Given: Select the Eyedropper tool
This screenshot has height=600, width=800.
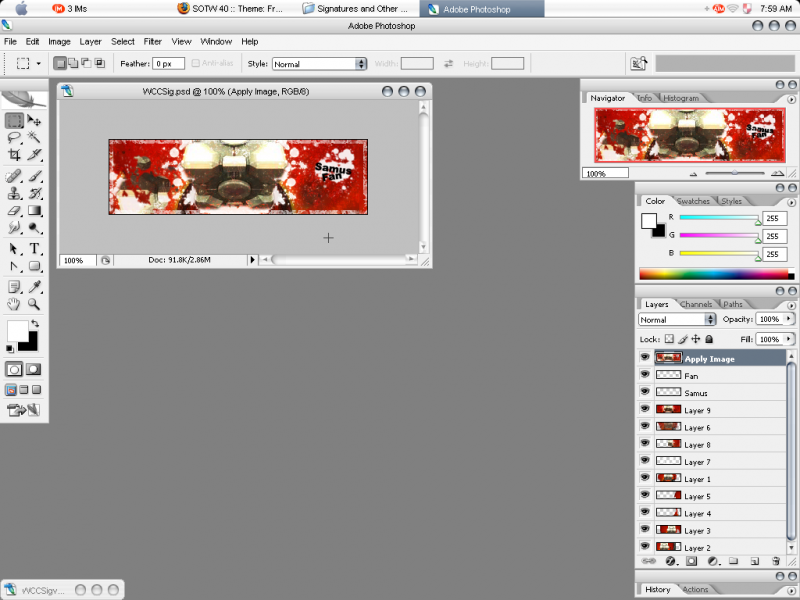Looking at the screenshot, I should tap(34, 287).
